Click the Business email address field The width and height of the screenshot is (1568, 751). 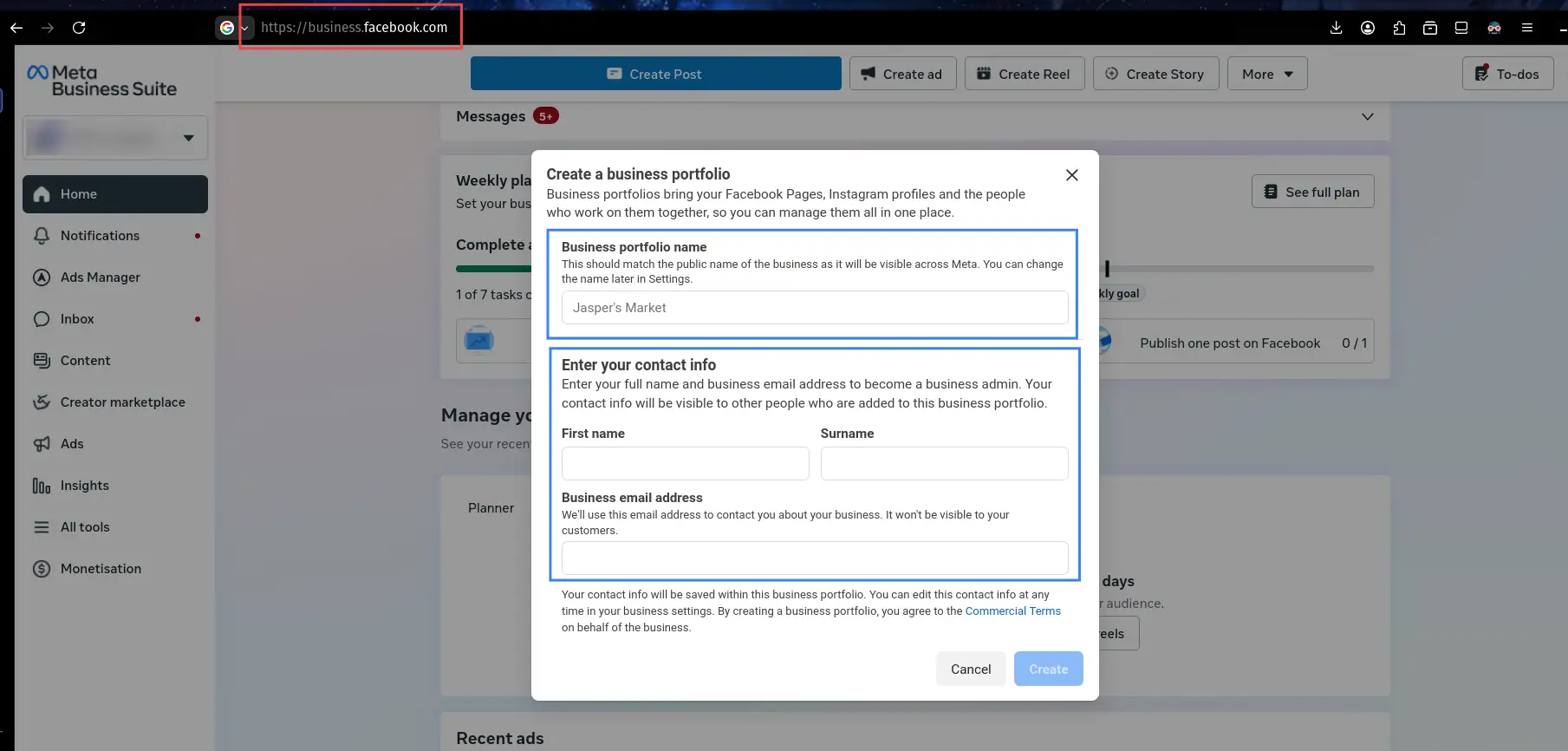tap(815, 558)
